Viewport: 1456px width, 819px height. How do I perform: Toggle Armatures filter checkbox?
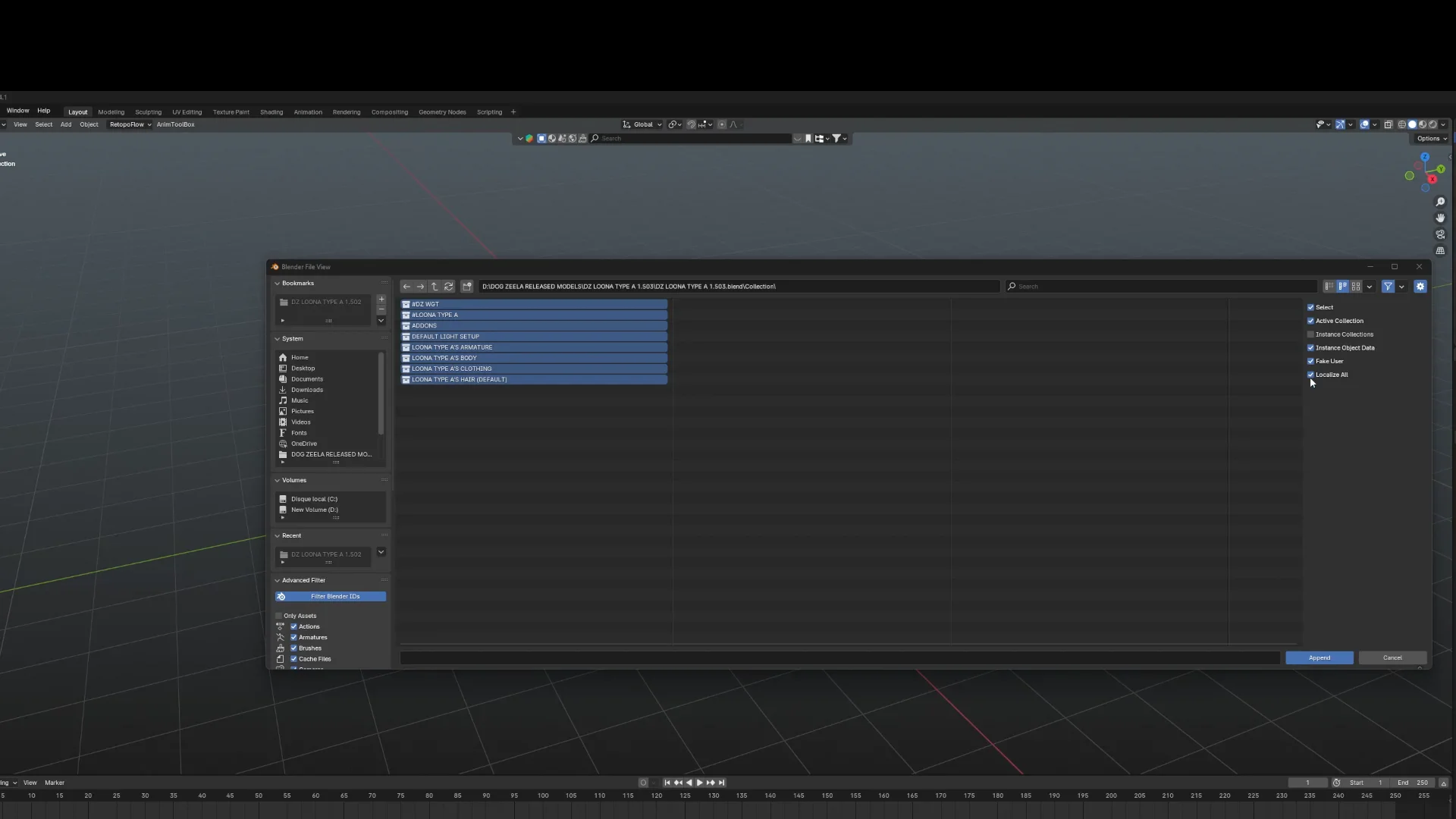tap(293, 637)
